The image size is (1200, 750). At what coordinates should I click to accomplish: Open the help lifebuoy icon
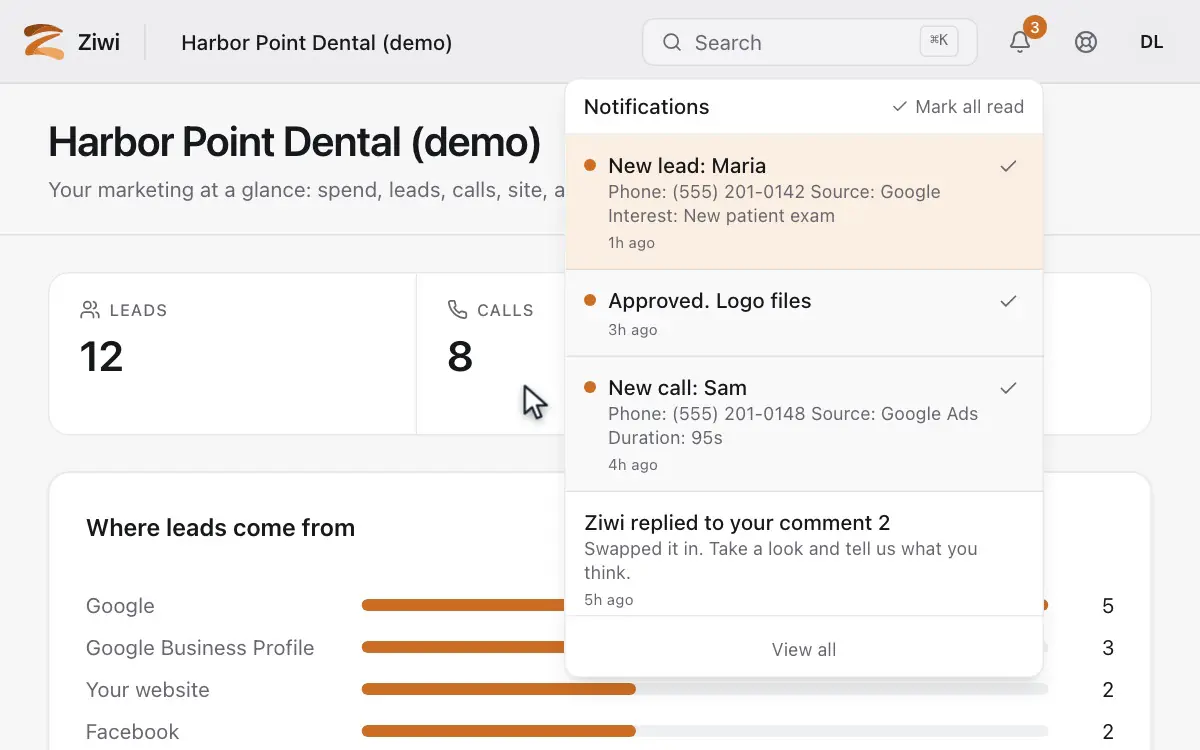pyautogui.click(x=1086, y=42)
